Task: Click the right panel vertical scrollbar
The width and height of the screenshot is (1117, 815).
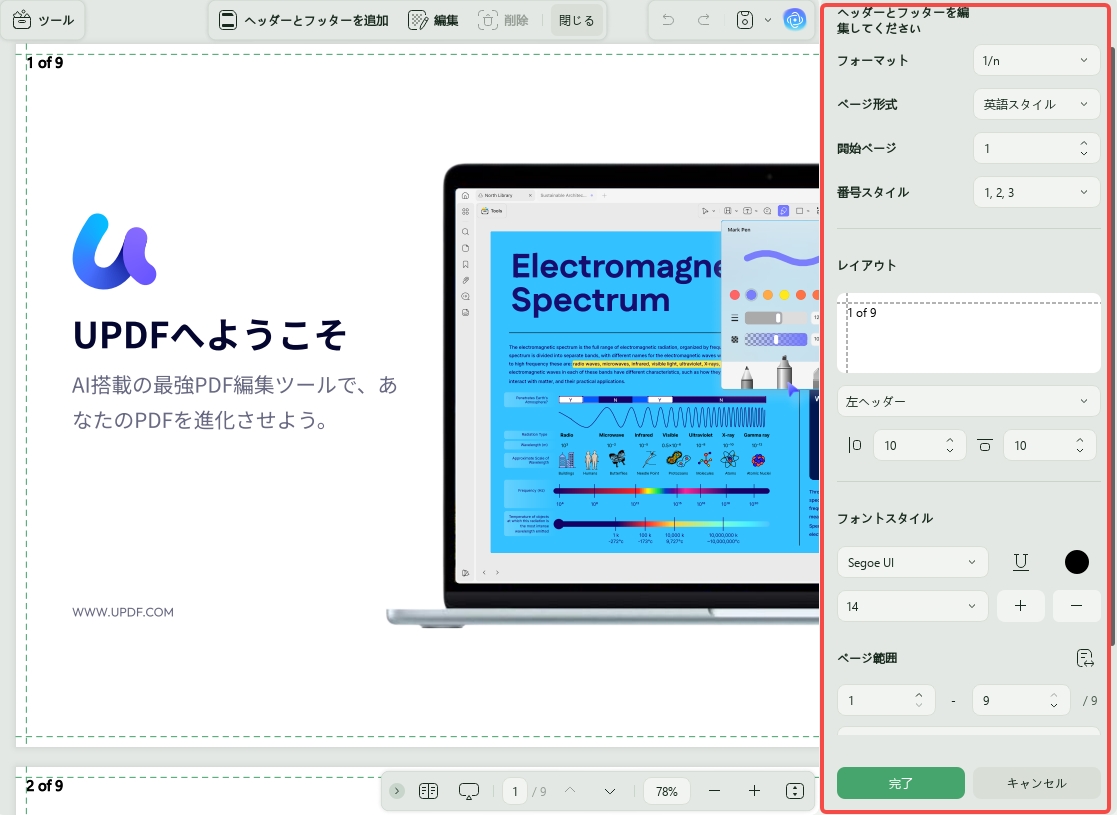Action: point(1113,348)
